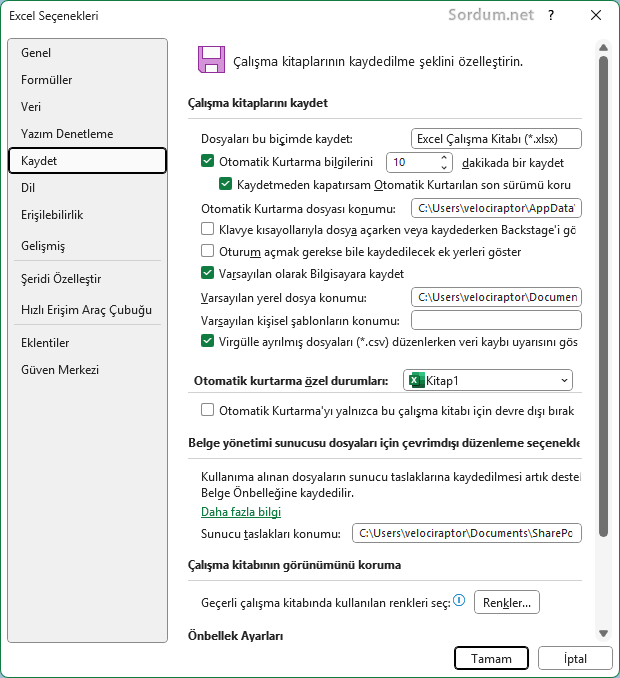This screenshot has width=620, height=678.
Task: Open the Güven Merkezi category
Action: click(x=87, y=370)
